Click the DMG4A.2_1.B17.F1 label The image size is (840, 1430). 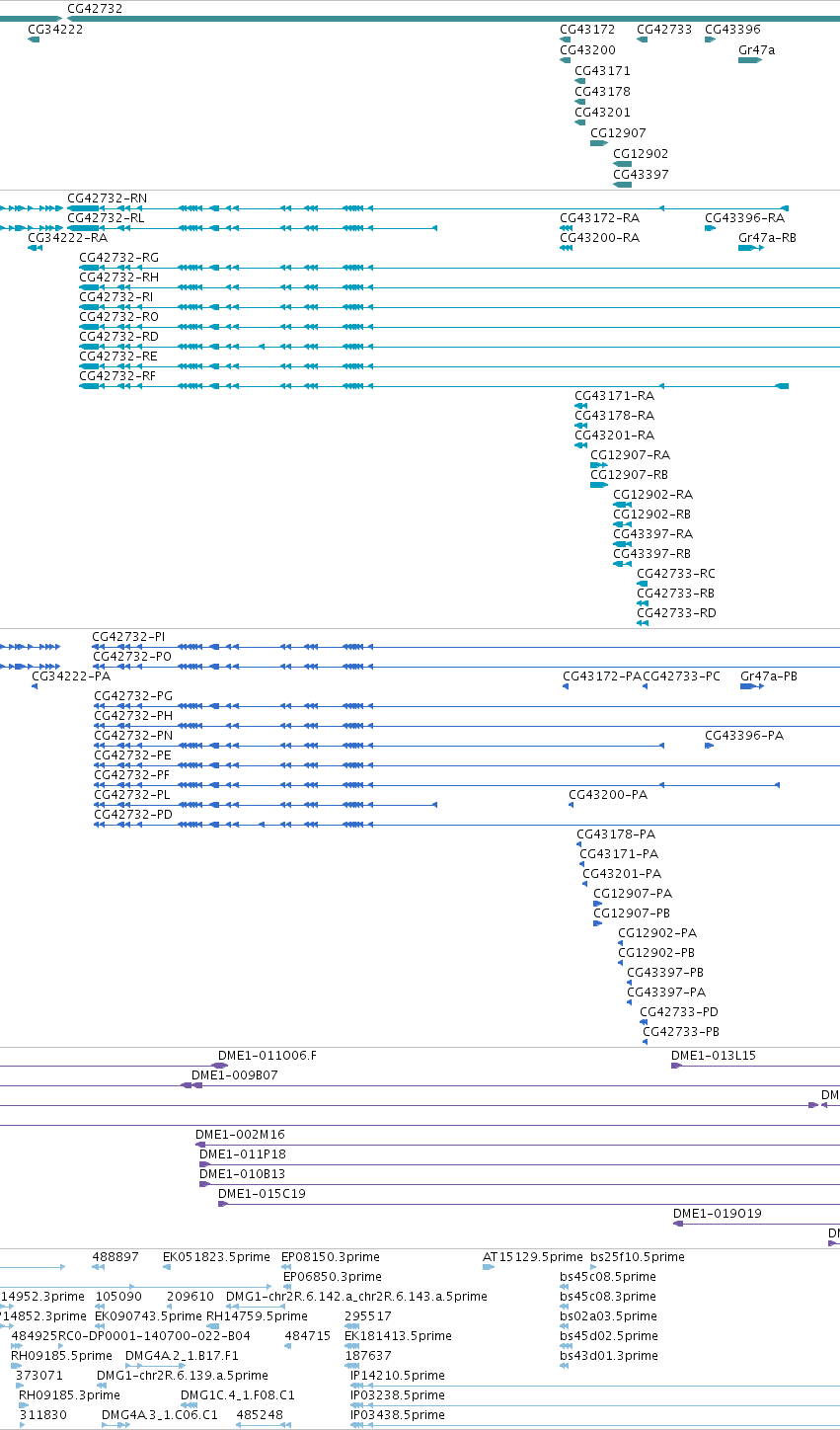pos(183,1356)
